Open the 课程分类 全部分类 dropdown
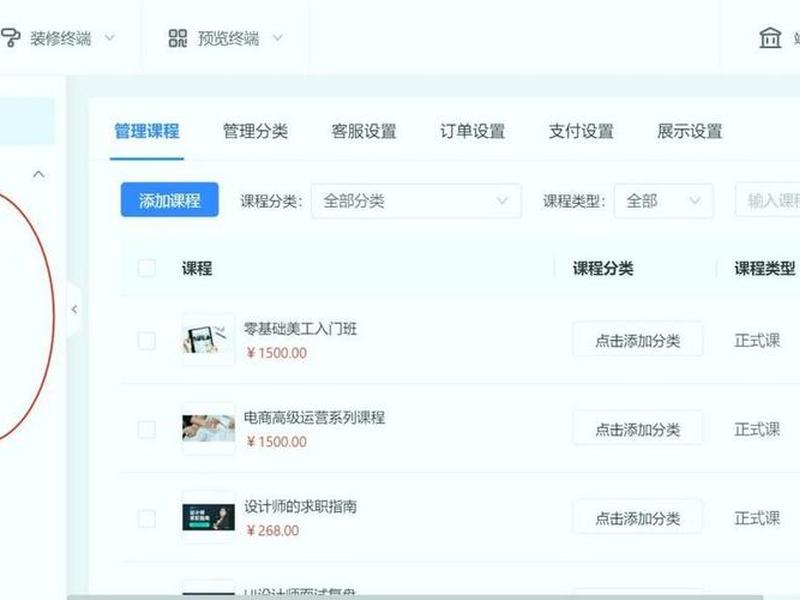This screenshot has height=600, width=800. pos(416,201)
